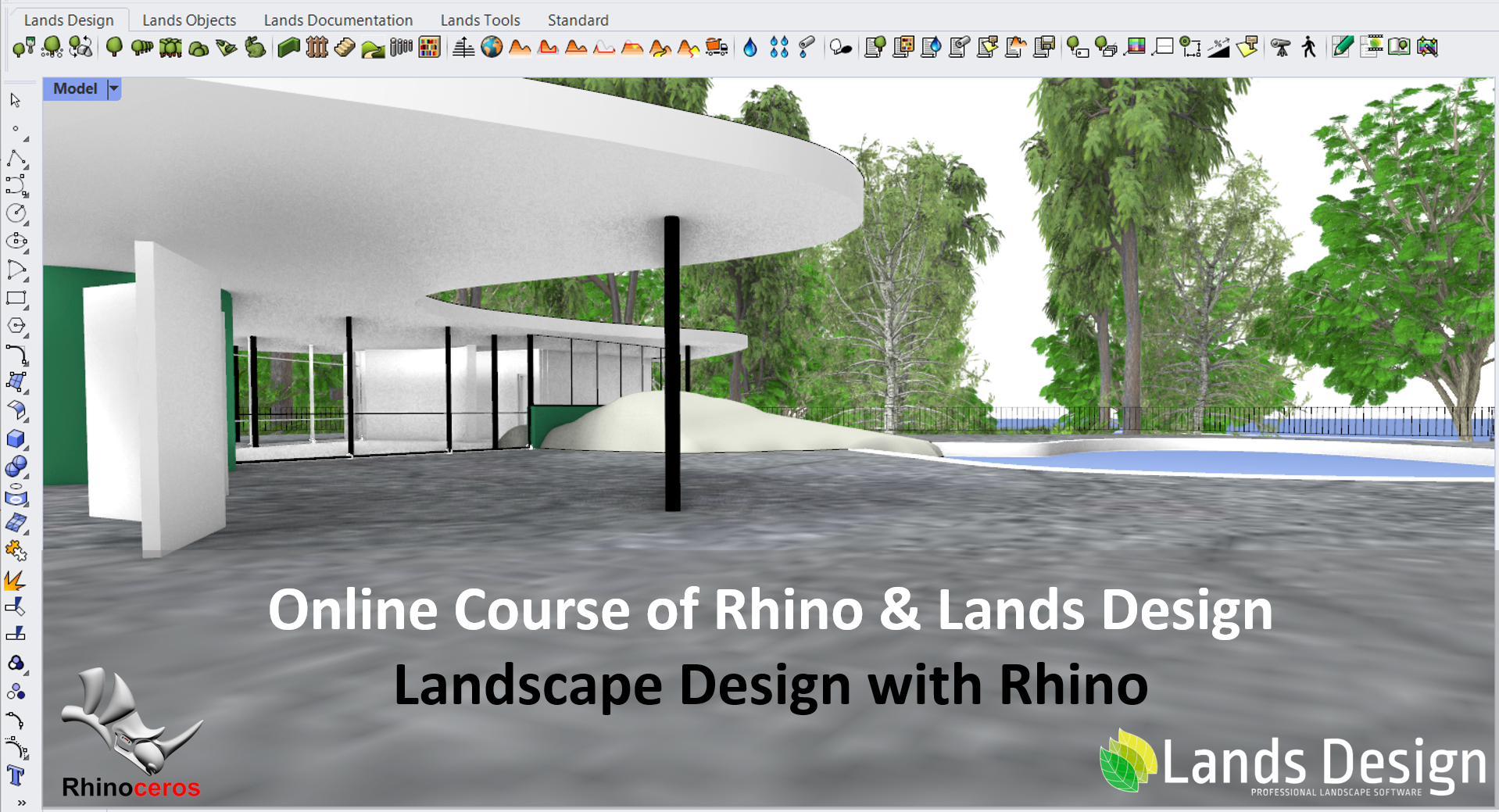
Task: Select the Lands Tools tab
Action: [480, 20]
